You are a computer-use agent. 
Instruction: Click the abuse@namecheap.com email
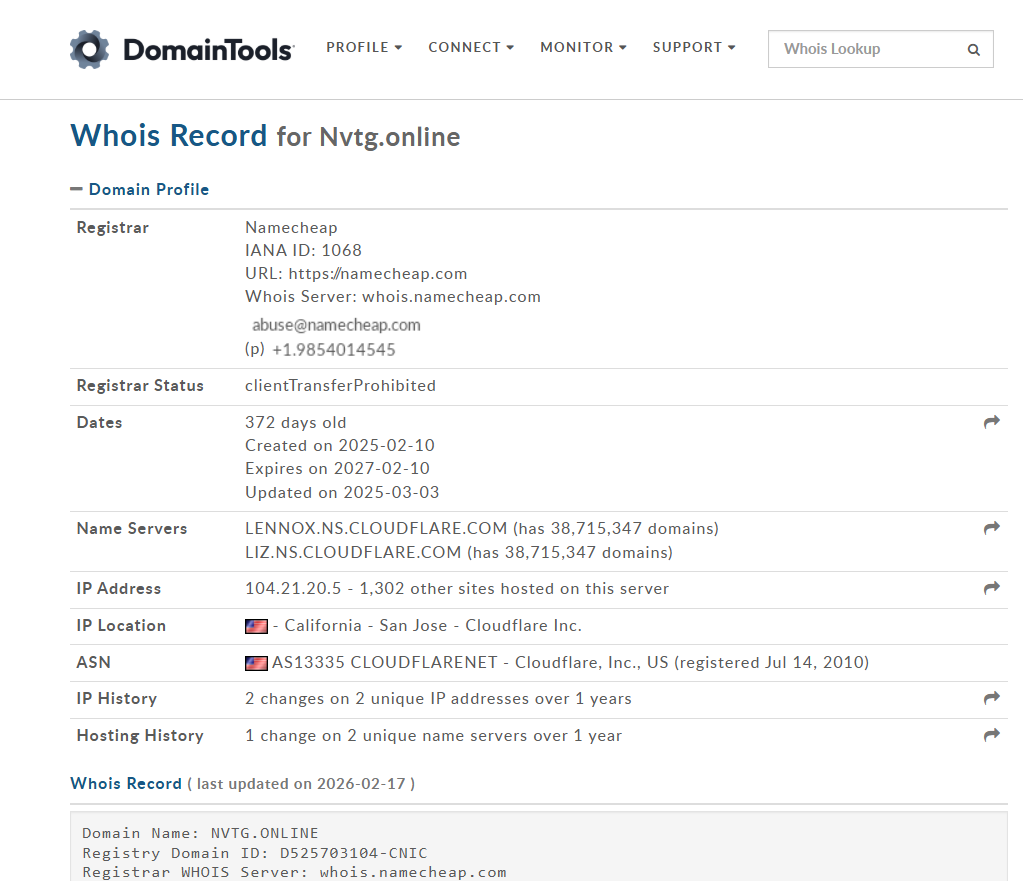click(x=336, y=325)
